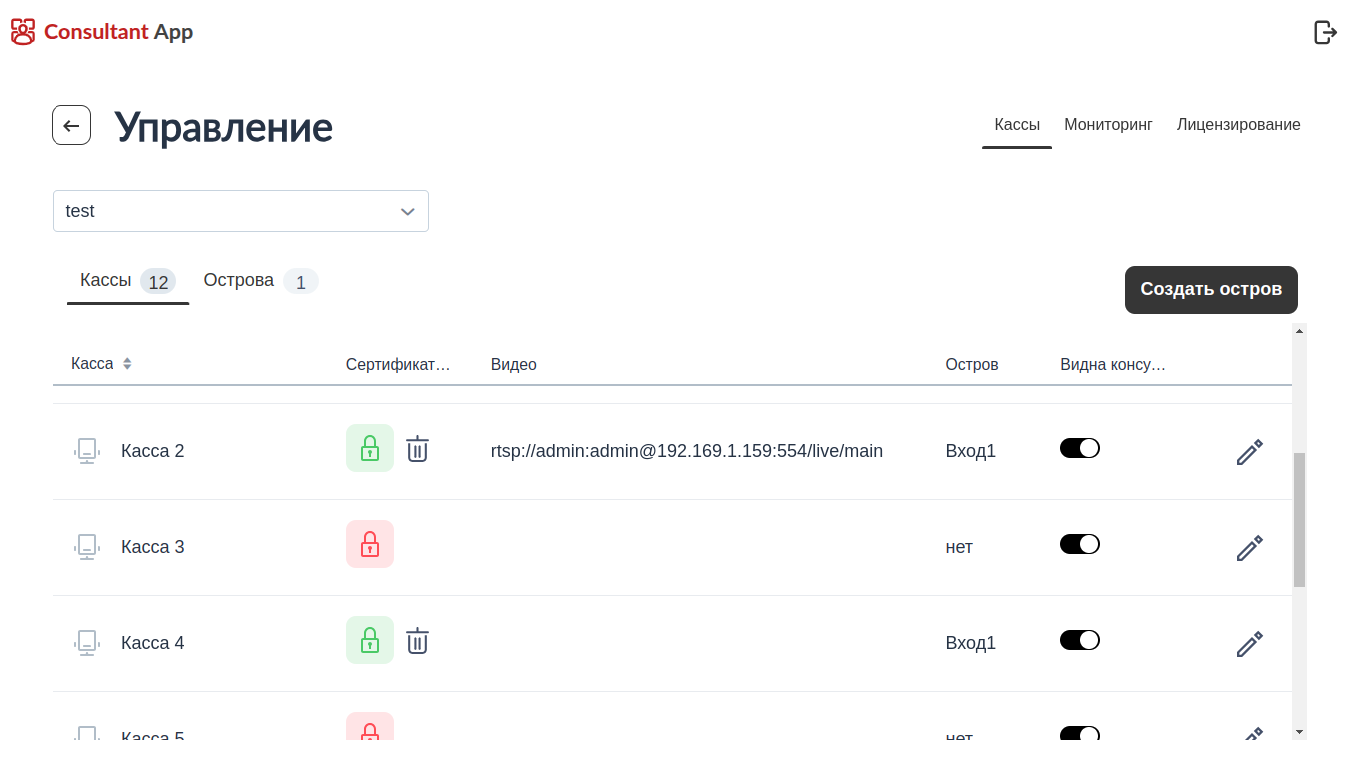This screenshot has height=766, width=1362.
Task: Edit Касса 3 using the pencil icon
Action: pyautogui.click(x=1249, y=548)
